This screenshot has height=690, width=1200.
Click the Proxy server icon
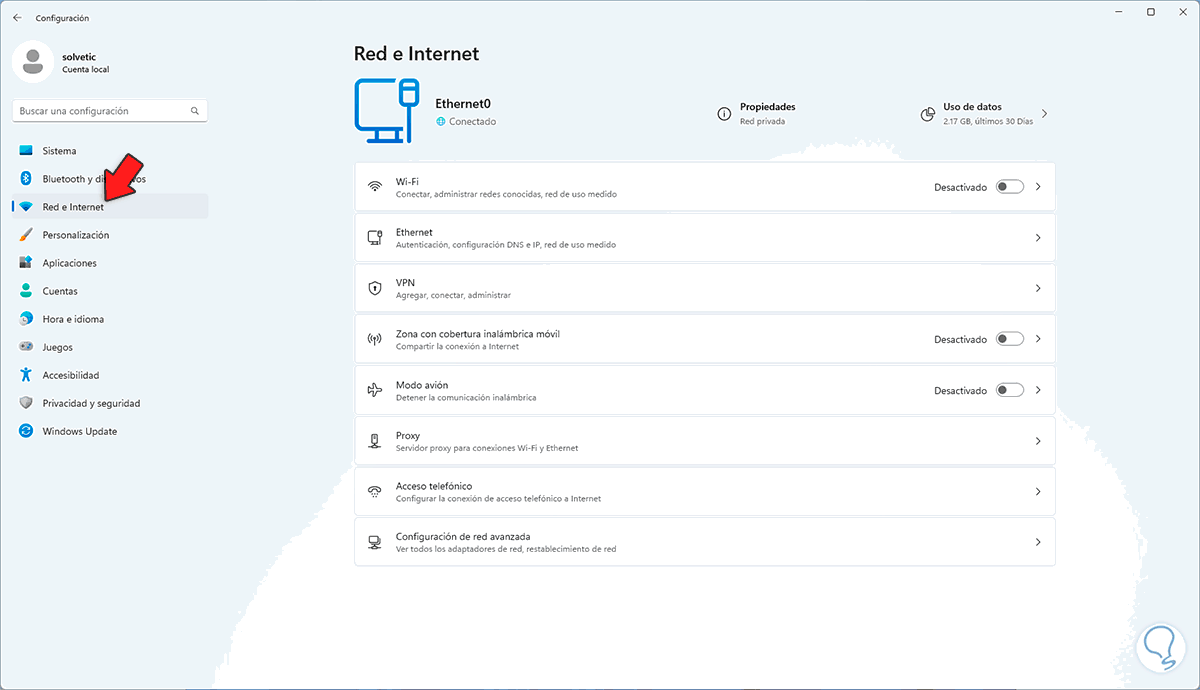click(x=375, y=441)
